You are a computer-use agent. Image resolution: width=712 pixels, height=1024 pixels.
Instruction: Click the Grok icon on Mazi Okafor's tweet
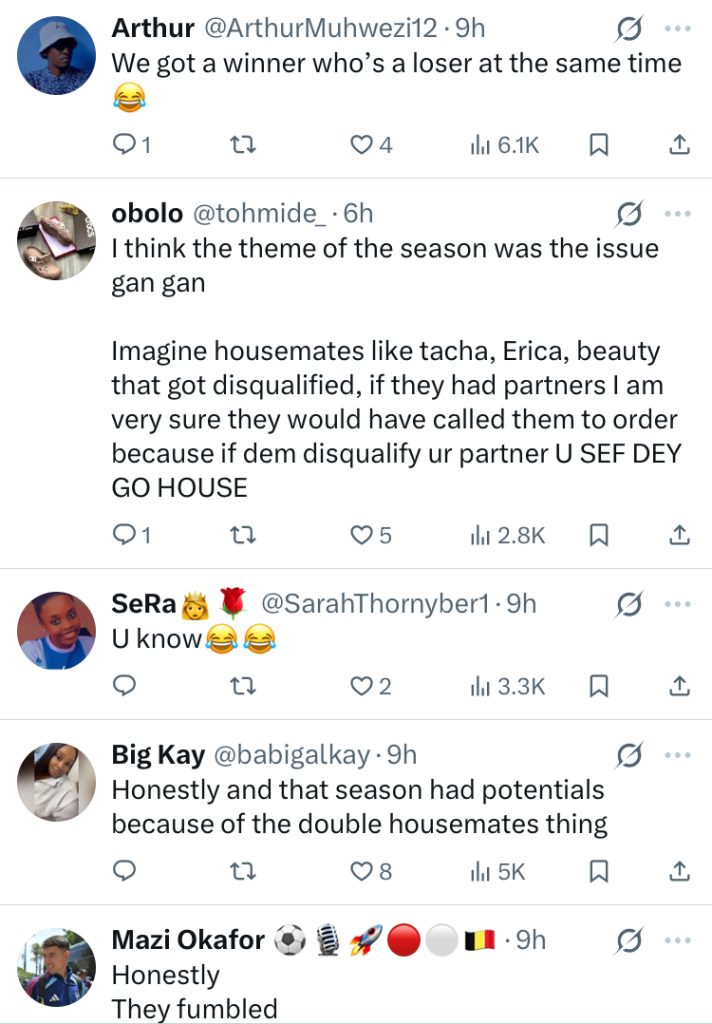tap(629, 941)
